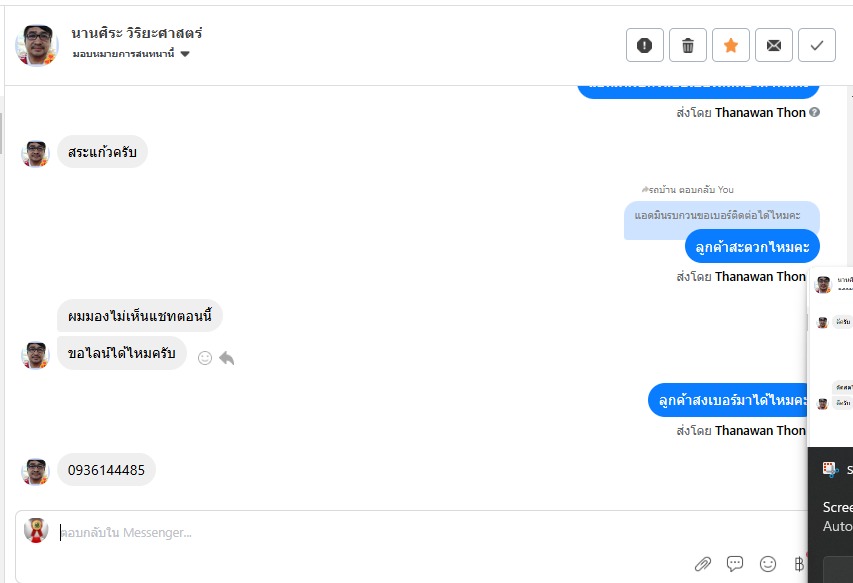Attach a file using the paperclip icon
853x583 pixels.
click(703, 564)
